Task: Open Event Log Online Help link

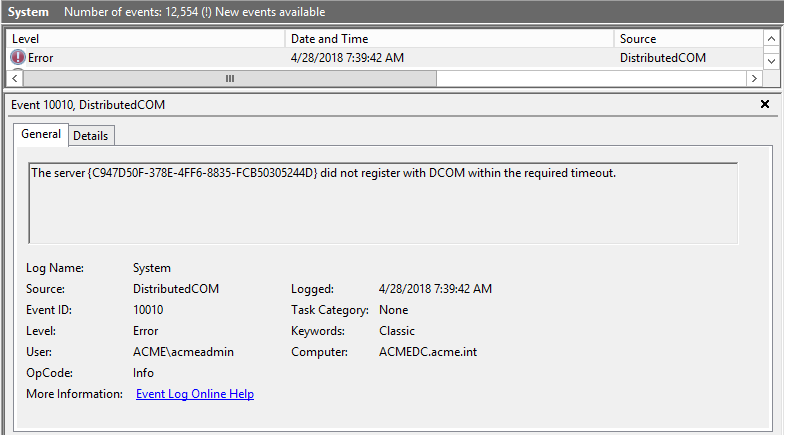Action: [x=195, y=394]
